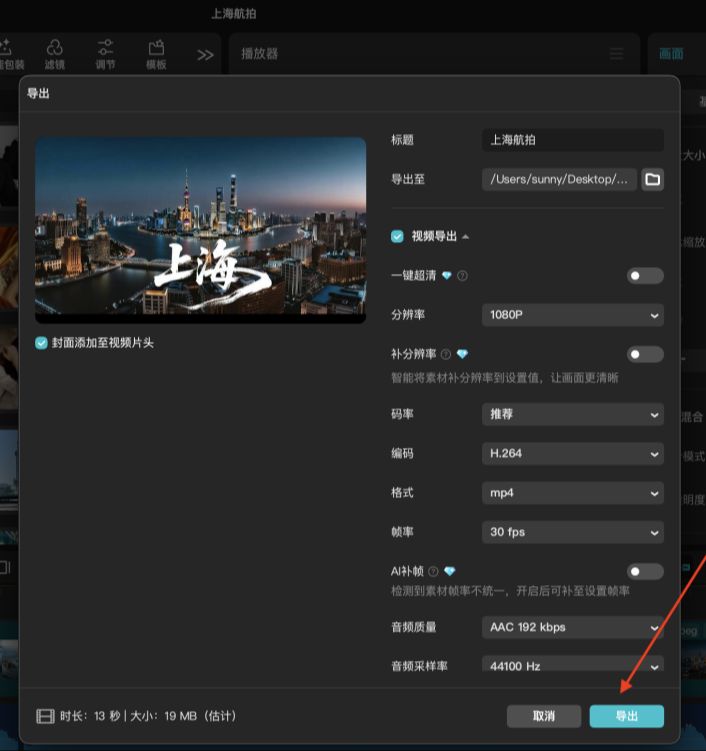Switch to the 画面 tab
706x751 pixels.
point(671,54)
